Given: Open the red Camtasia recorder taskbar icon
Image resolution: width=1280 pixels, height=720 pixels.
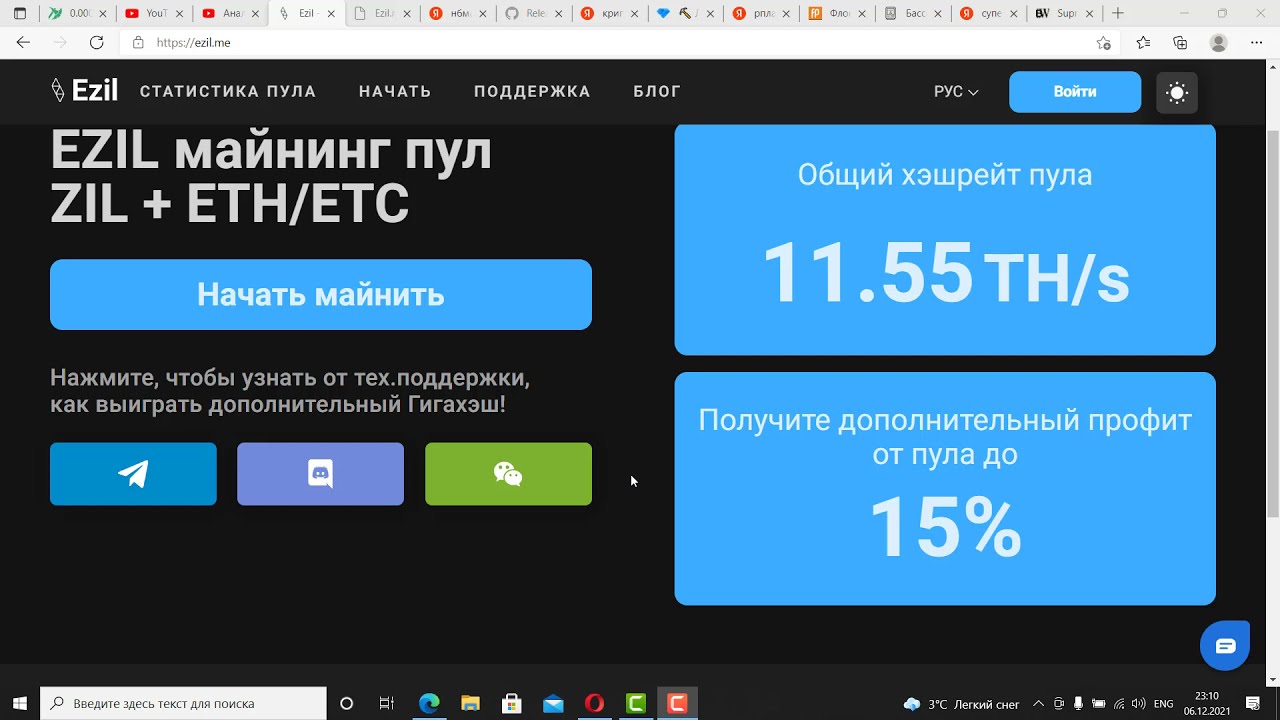Looking at the screenshot, I should pos(677,704).
